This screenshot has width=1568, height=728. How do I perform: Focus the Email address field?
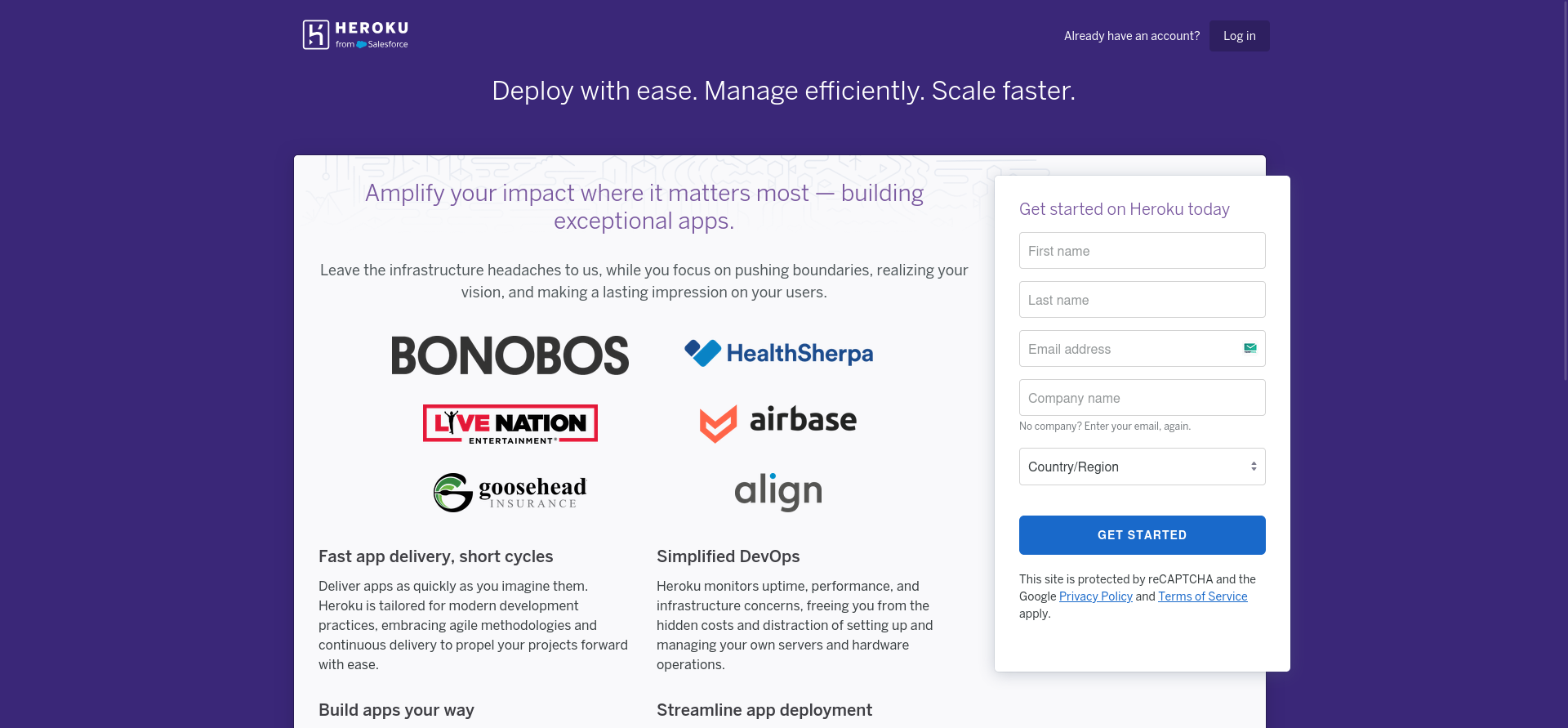tap(1142, 349)
